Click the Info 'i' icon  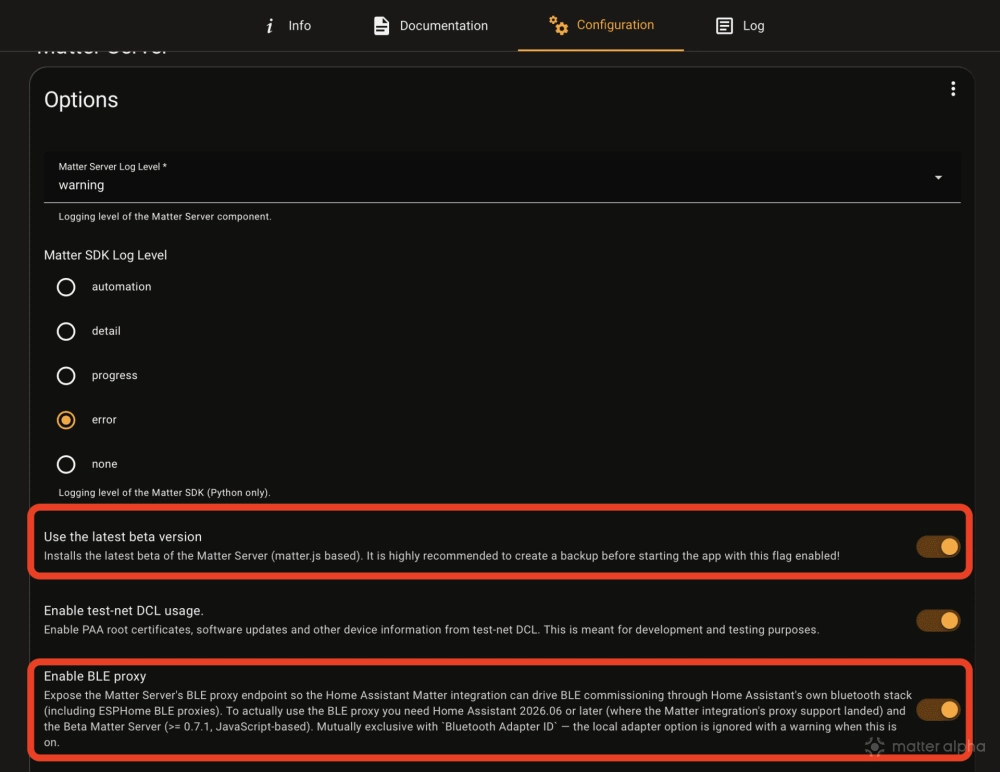point(270,26)
